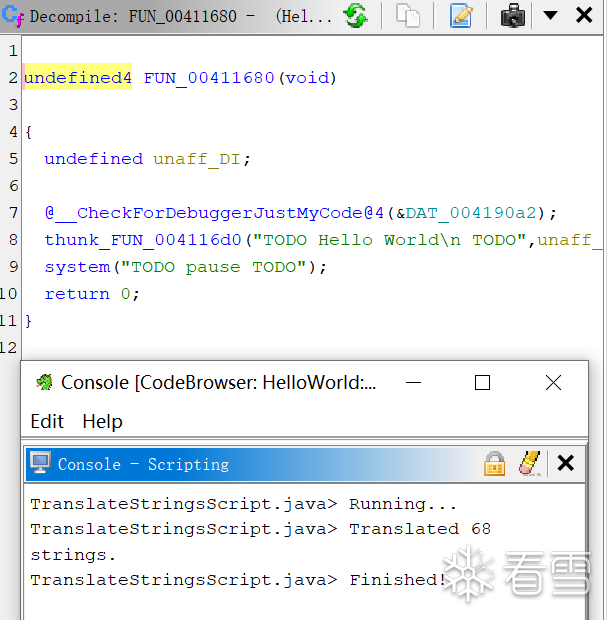The height and width of the screenshot is (620, 607).
Task: Click the "TODO Hello World\n TODO" string
Action: (390, 240)
